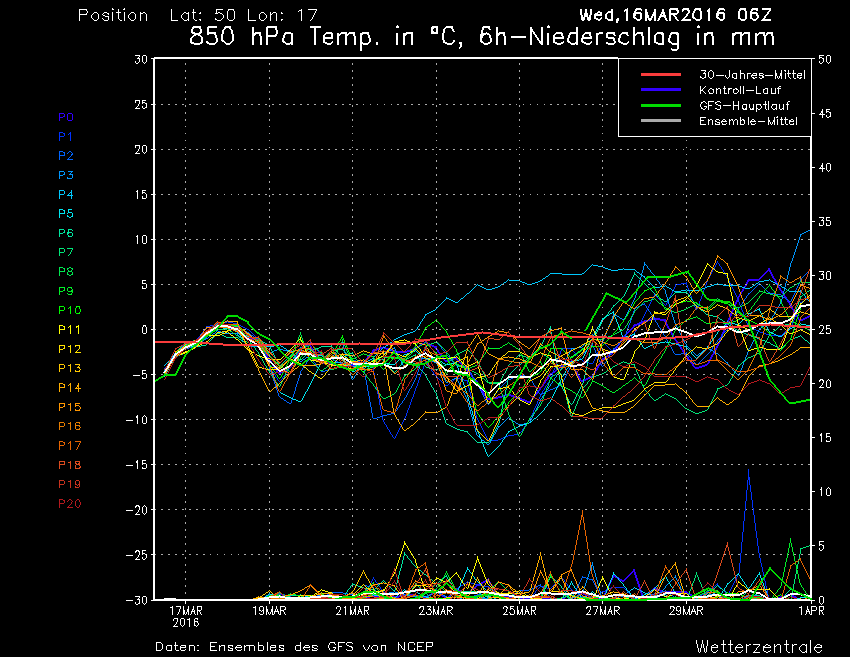850x657 pixels.
Task: Click the P15 ensemble member label
Action: [70, 407]
